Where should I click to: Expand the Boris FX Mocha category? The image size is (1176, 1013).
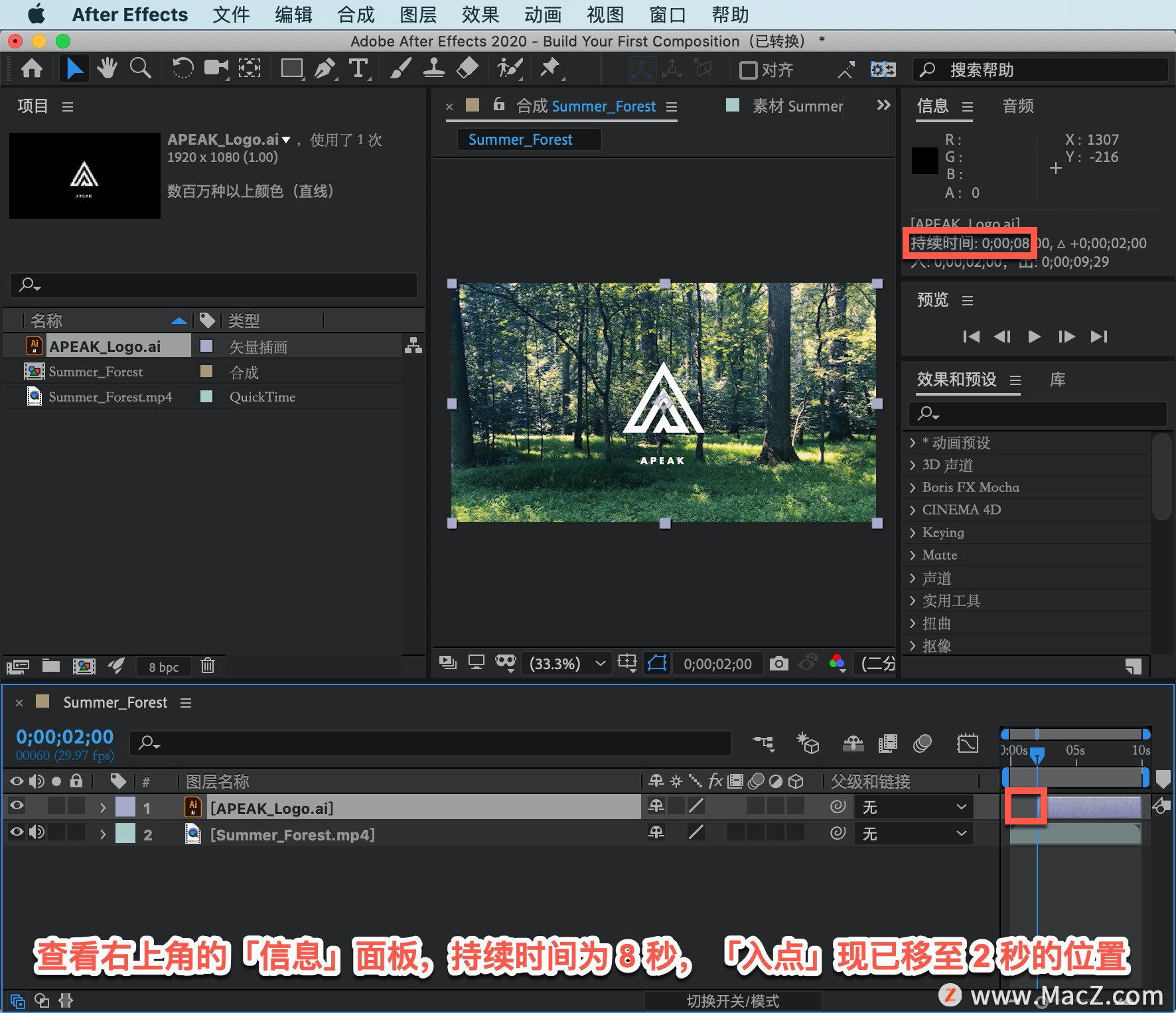913,487
